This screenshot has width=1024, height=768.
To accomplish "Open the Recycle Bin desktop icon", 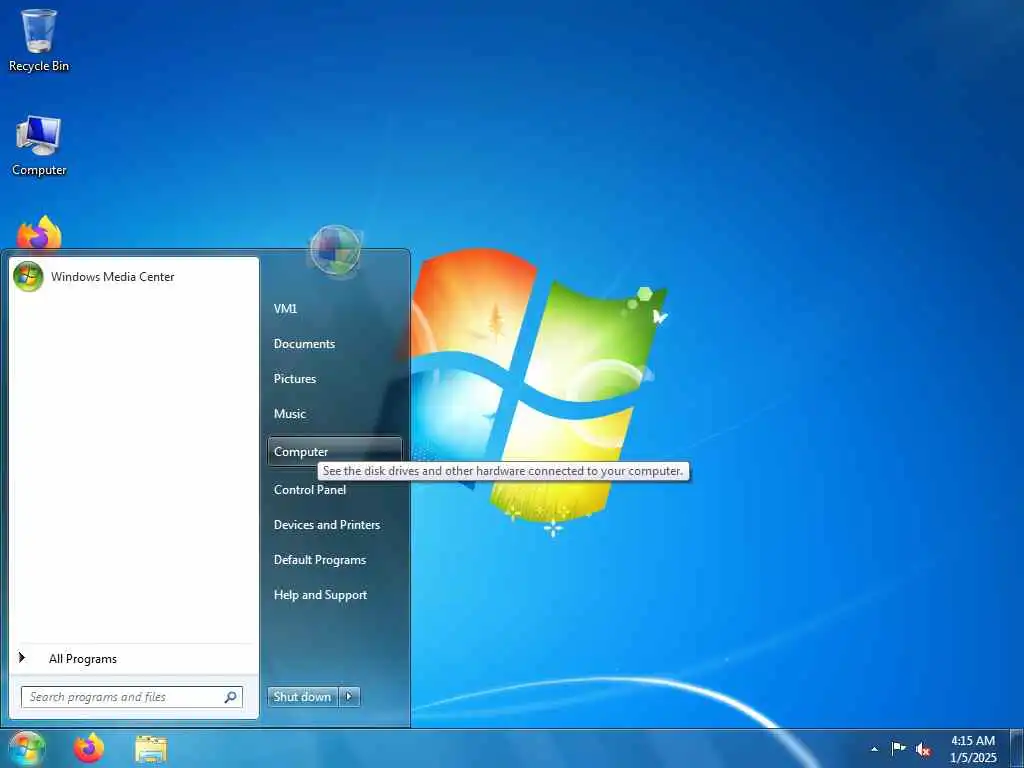I will (39, 40).
